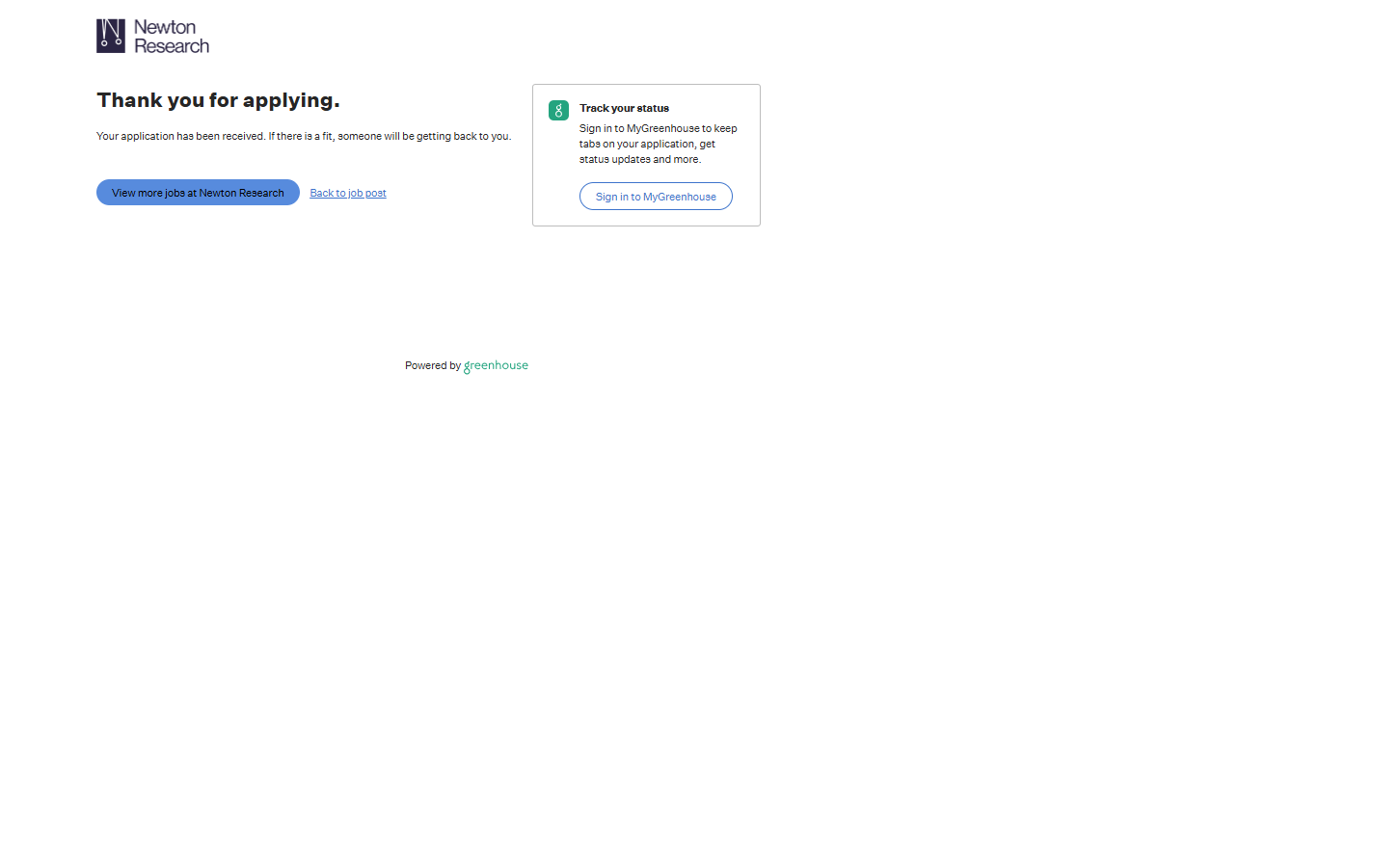Click the stylized g of the footer greenhouse logo
The width and height of the screenshot is (1400, 851).
pos(468,367)
